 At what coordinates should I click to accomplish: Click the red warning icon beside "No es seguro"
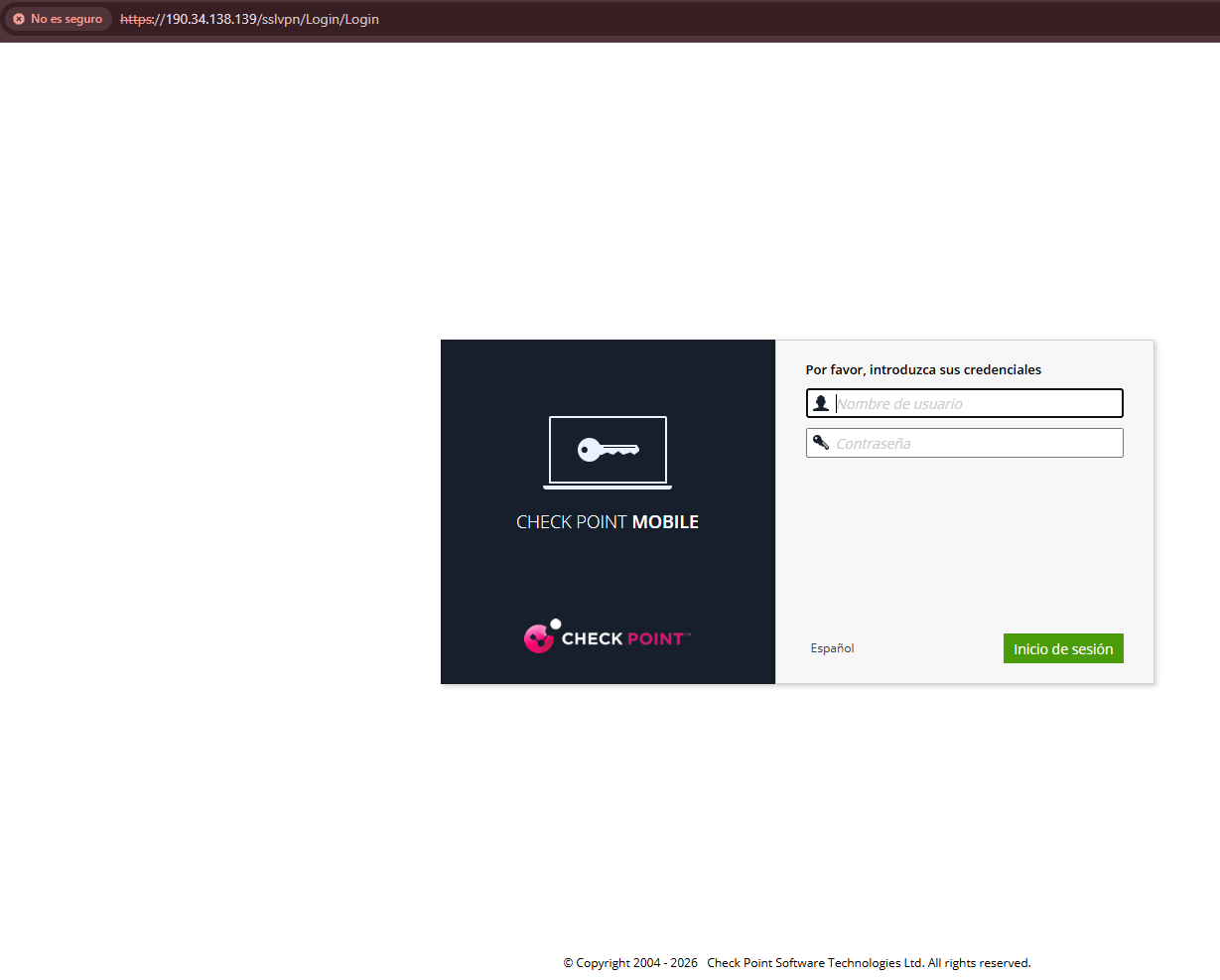coord(19,19)
